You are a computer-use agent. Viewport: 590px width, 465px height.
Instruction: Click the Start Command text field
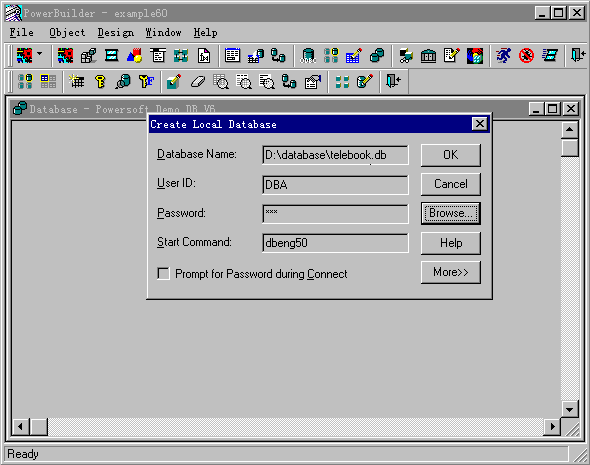[x=335, y=243]
